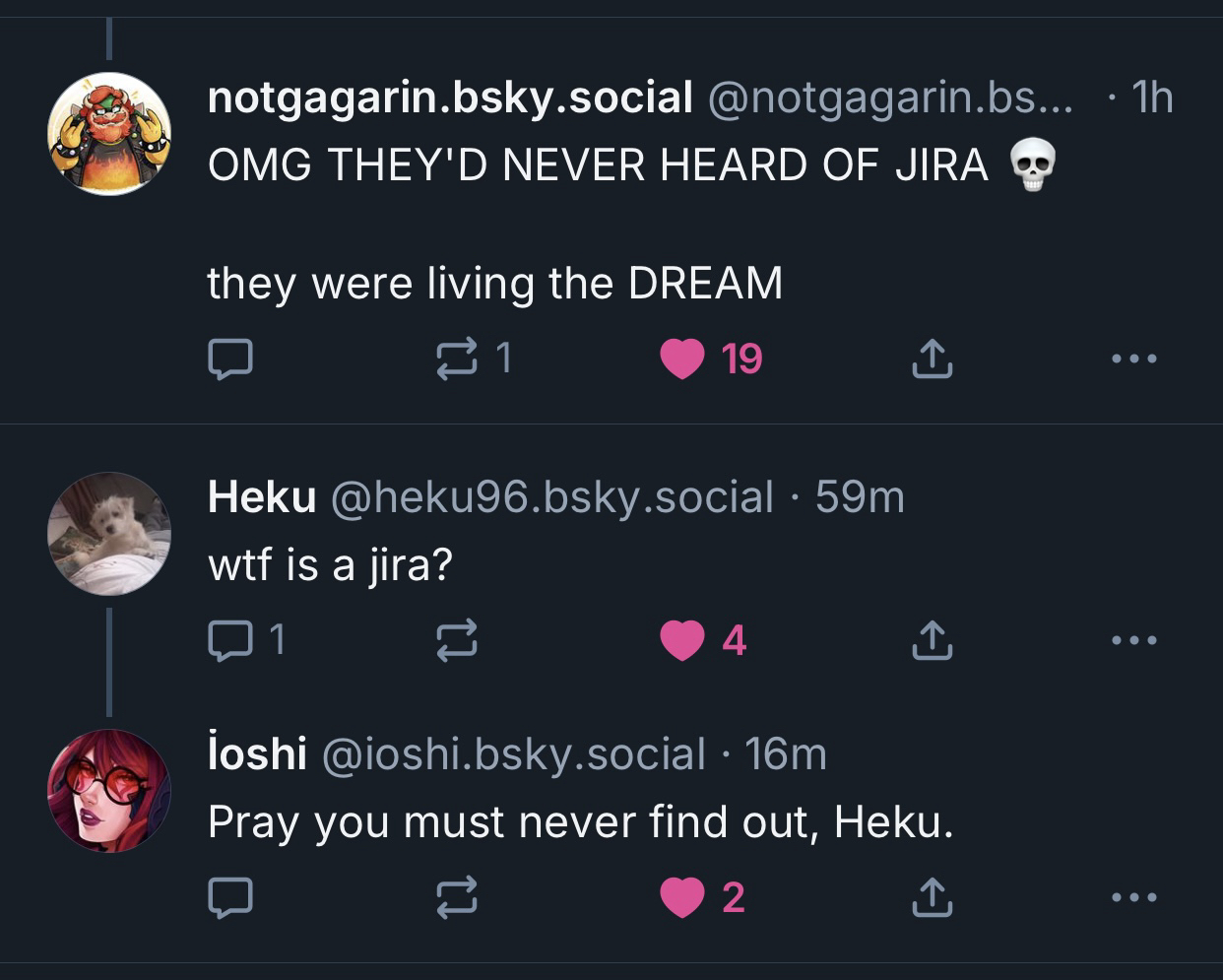1223x980 pixels.
Task: Repost Heku's post
Action: [x=458, y=641]
